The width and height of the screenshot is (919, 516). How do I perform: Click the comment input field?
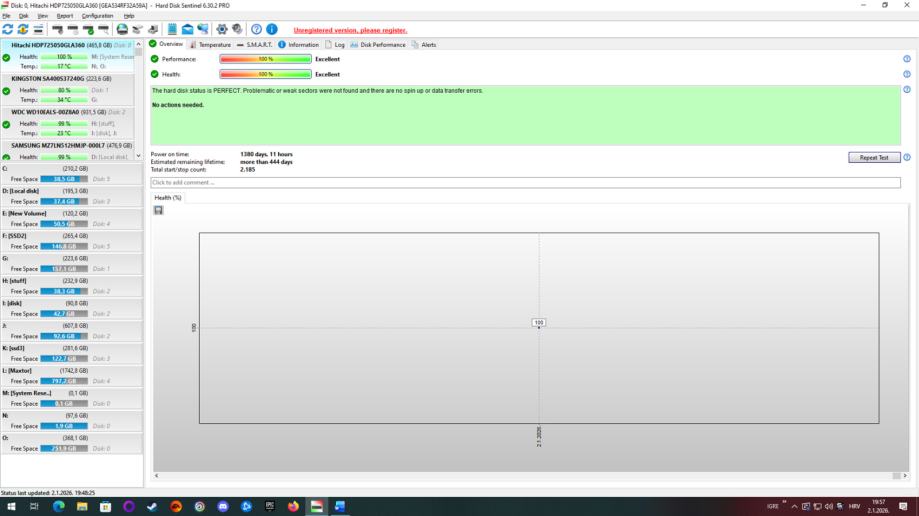(x=525, y=182)
